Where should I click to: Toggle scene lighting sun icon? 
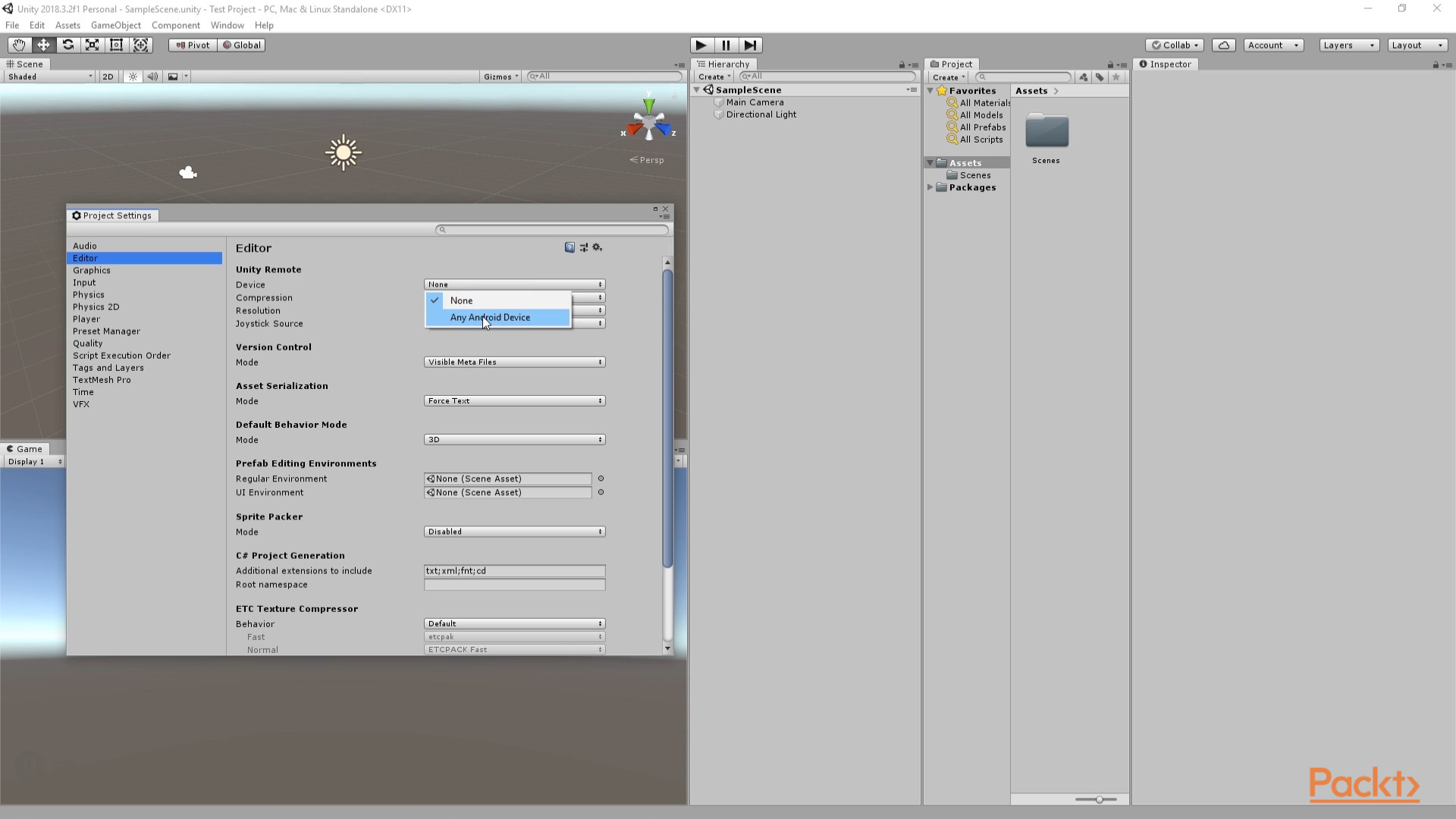click(133, 77)
